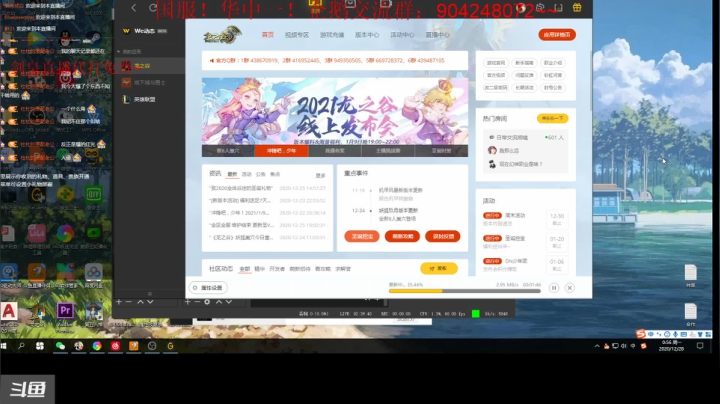Click the yellow 换一换 button in 热门房间
This screenshot has width=720, height=404.
click(552, 118)
